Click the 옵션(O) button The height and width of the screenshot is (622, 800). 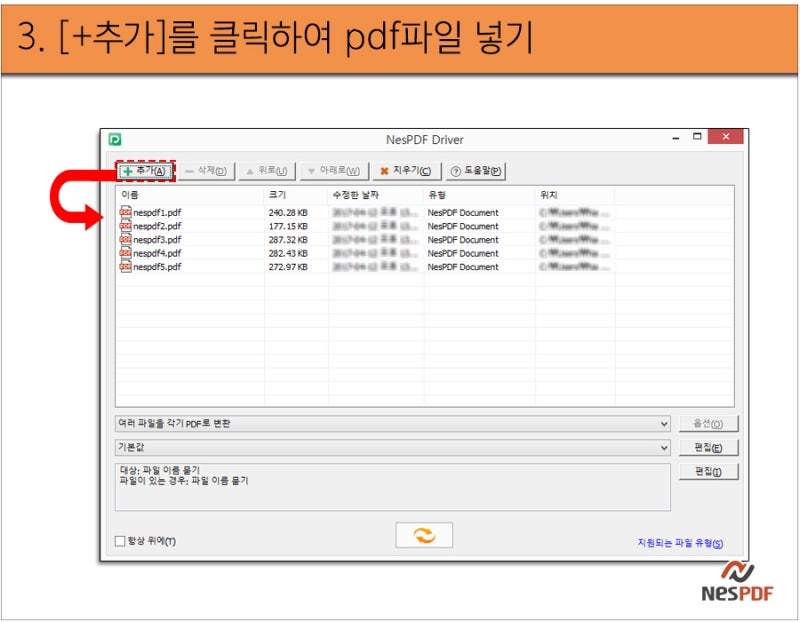click(708, 424)
